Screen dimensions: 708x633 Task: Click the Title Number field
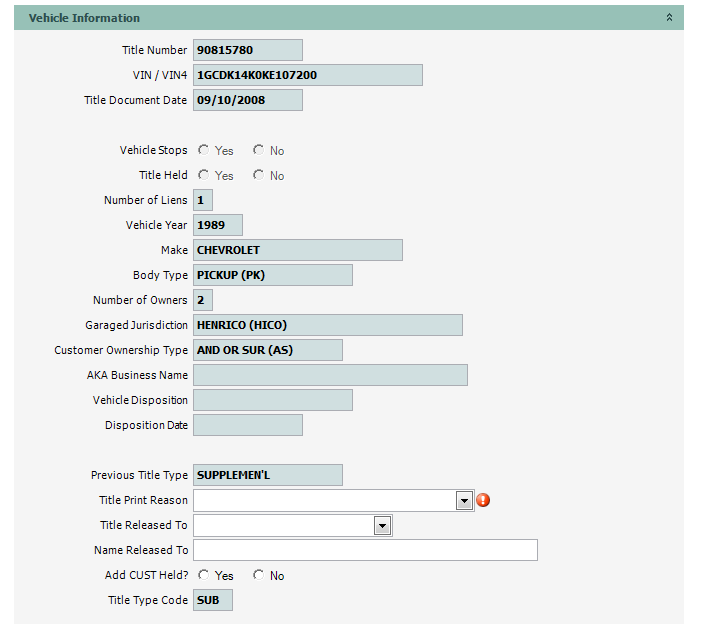point(247,50)
